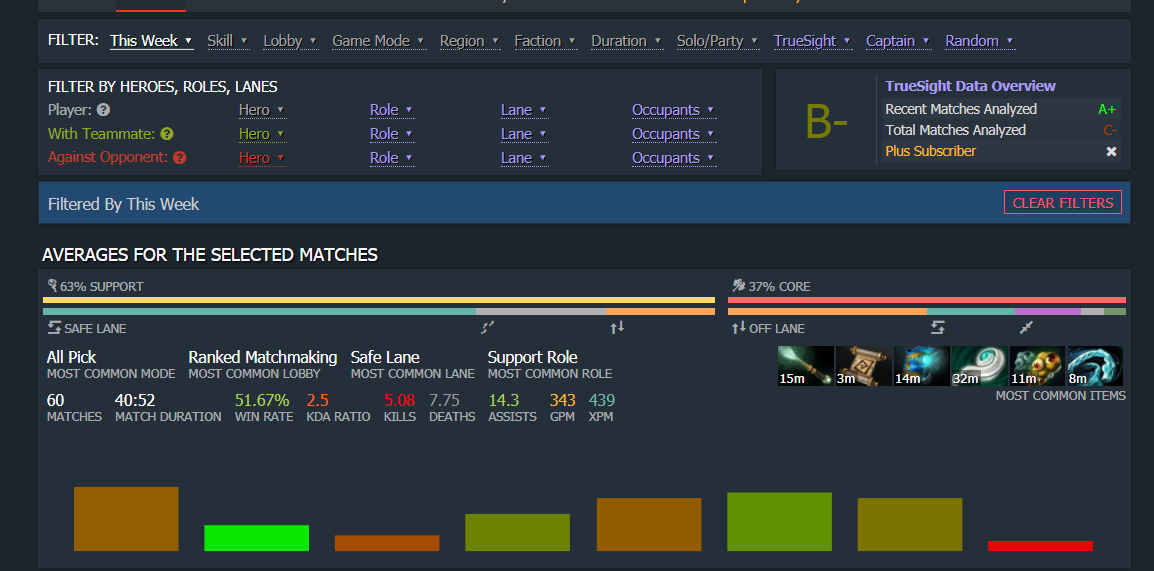Open the Region filter dropdown
This screenshot has width=1154, height=571.
470,41
